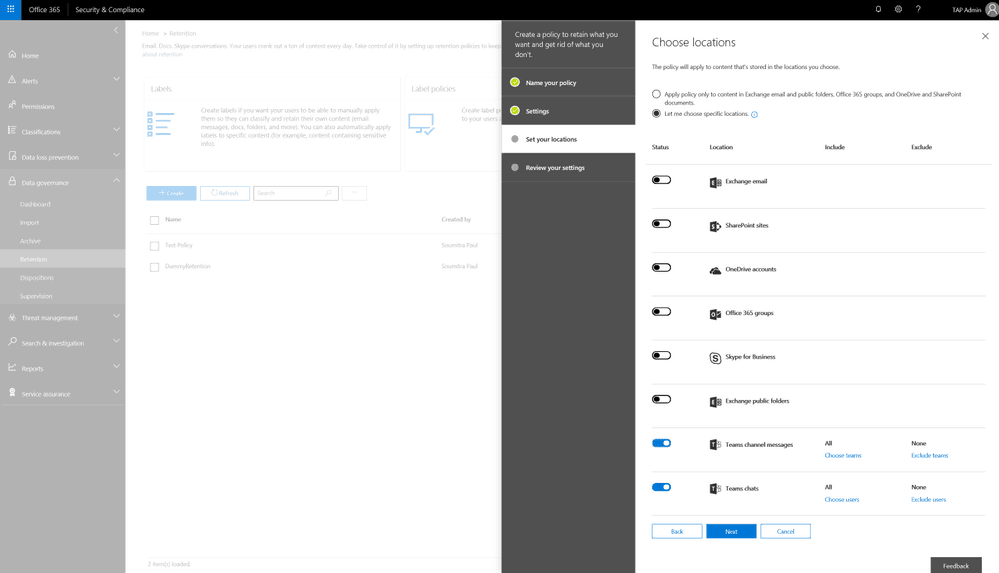Open Import under Data governance
This screenshot has width=999, height=573.
[29, 223]
